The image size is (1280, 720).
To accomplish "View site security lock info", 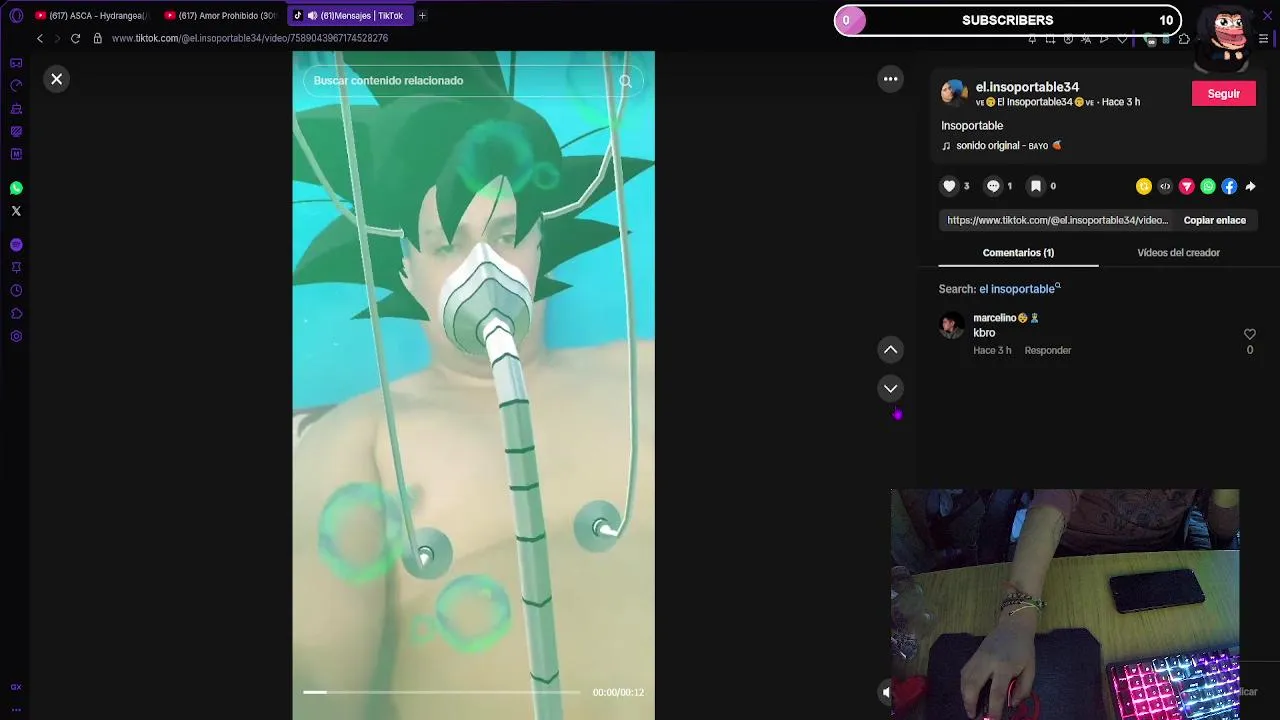I will coord(98,38).
